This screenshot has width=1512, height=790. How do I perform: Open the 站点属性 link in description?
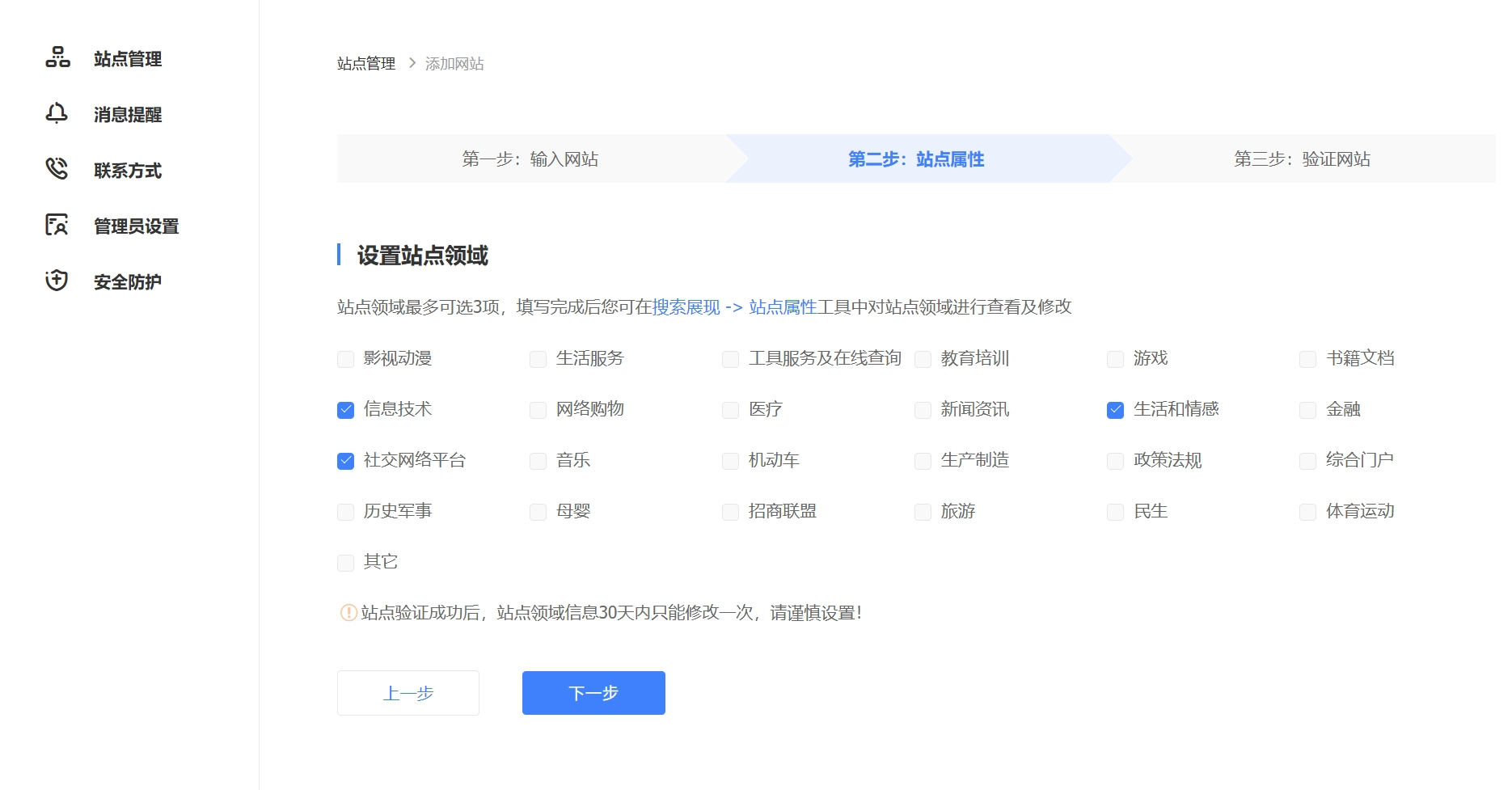(x=783, y=306)
